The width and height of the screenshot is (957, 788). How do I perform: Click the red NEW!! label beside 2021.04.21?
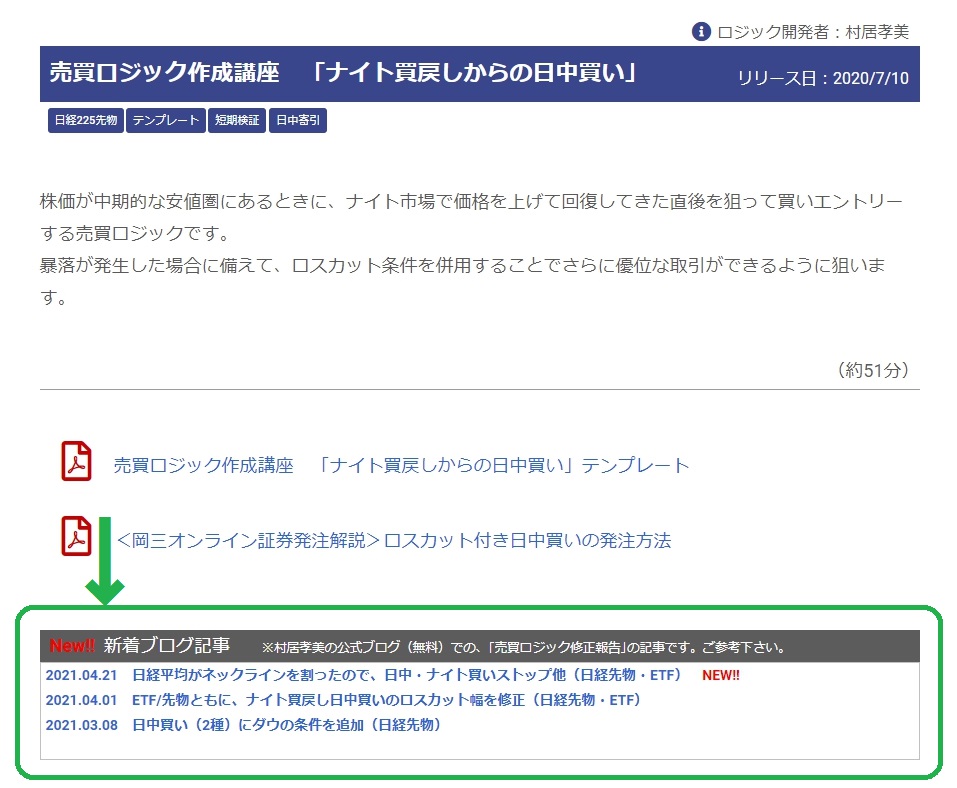[x=721, y=675]
